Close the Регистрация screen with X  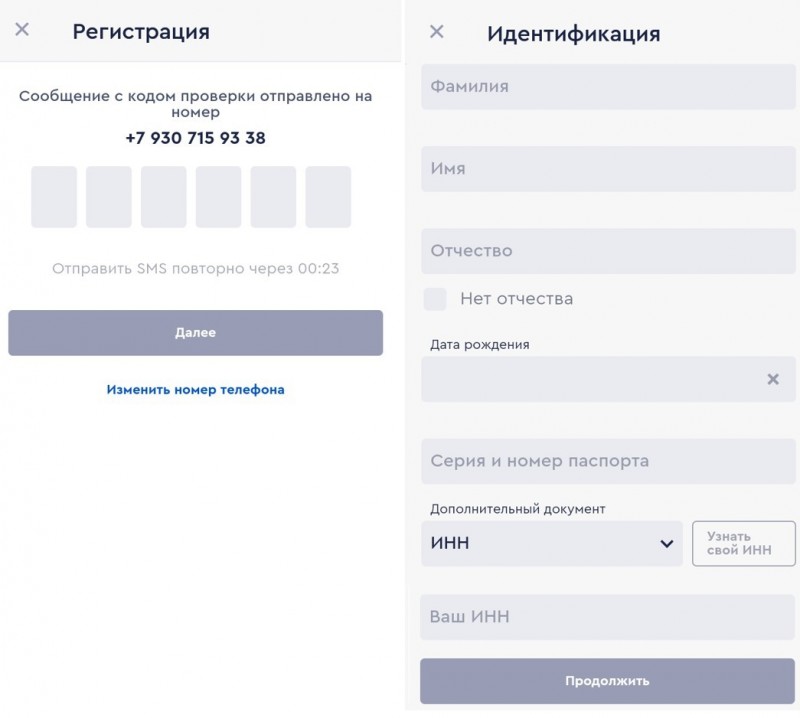pos(22,29)
